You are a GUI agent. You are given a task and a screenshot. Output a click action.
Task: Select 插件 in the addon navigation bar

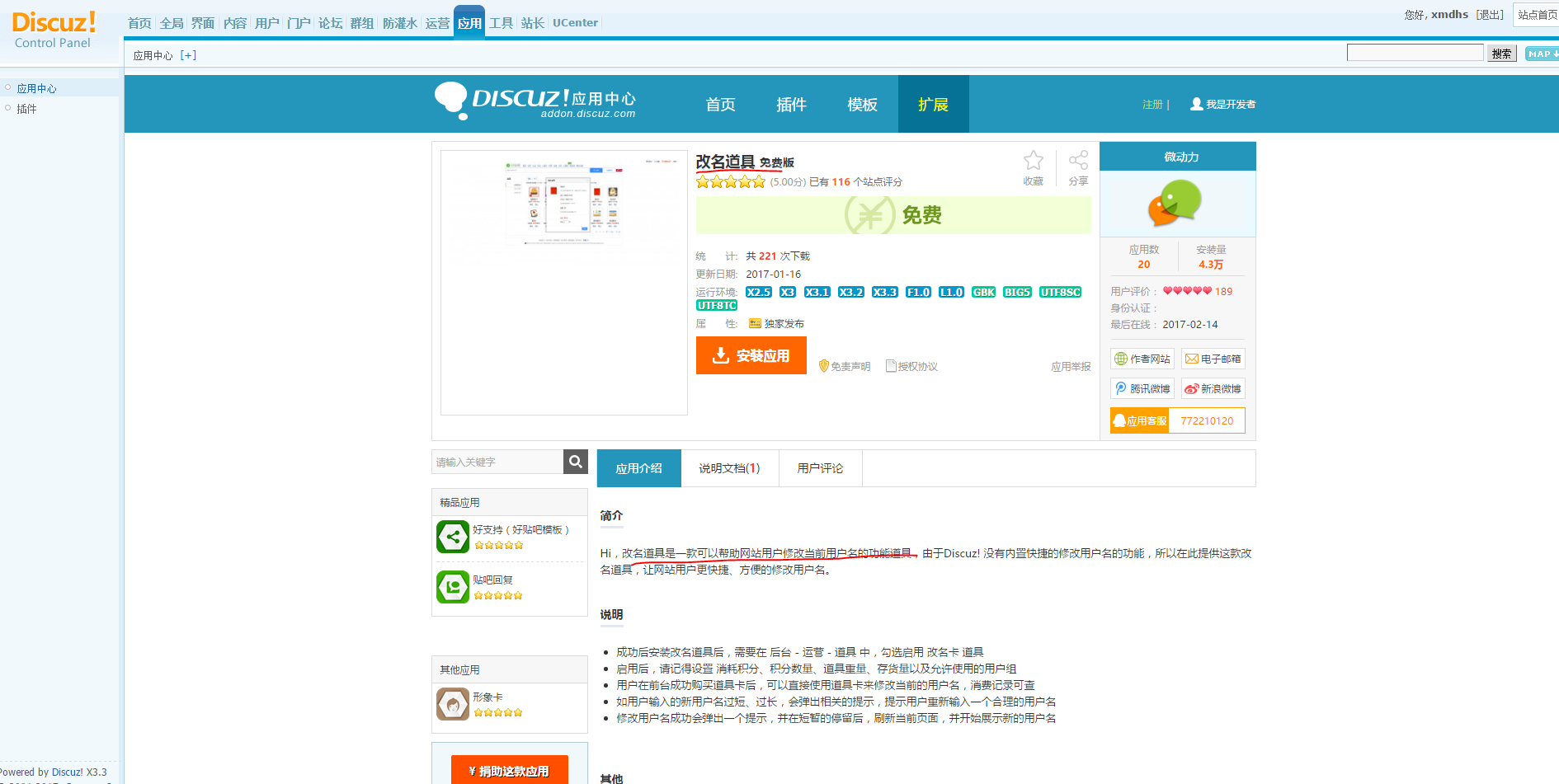[791, 105]
